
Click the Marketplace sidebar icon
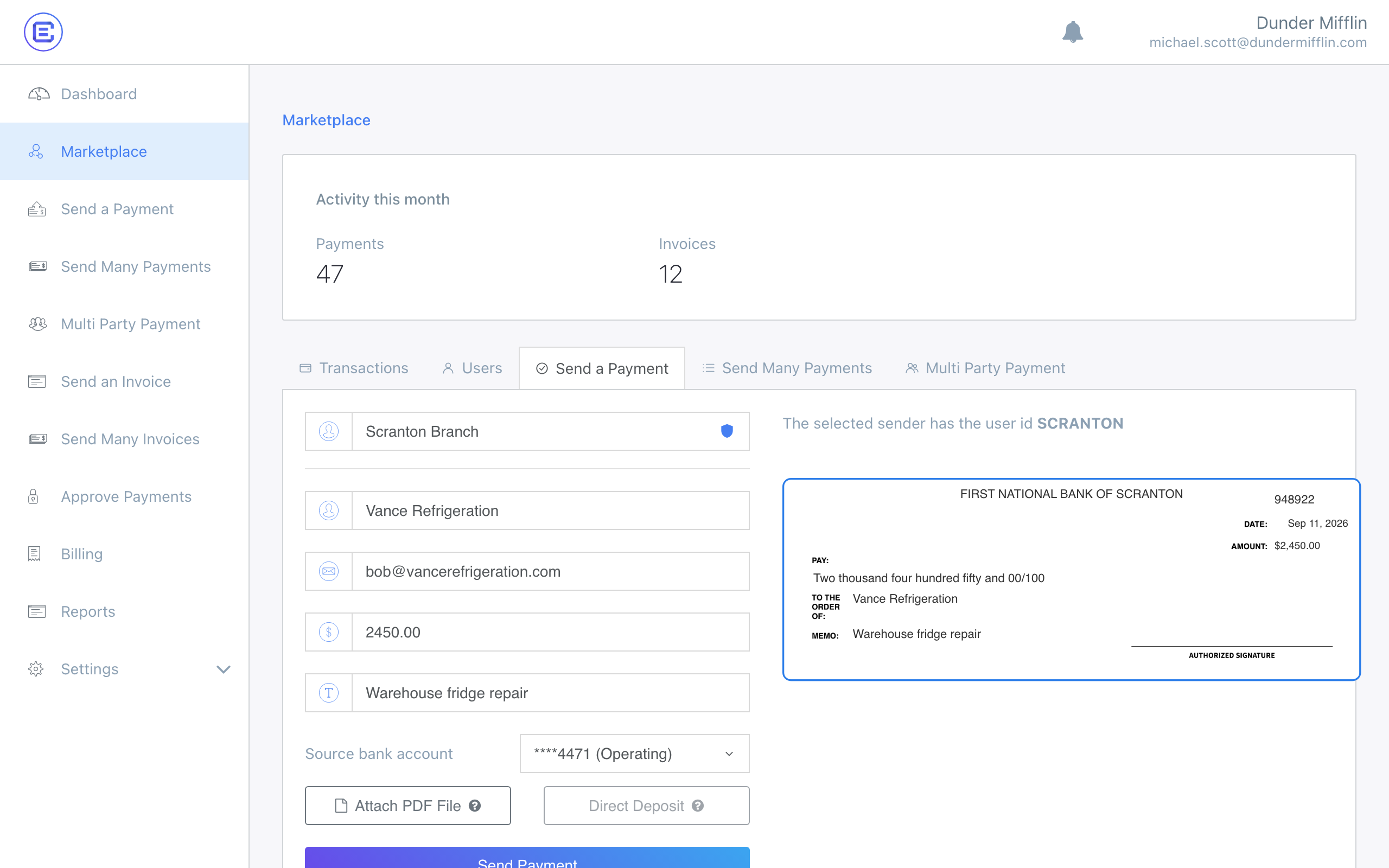(x=36, y=151)
